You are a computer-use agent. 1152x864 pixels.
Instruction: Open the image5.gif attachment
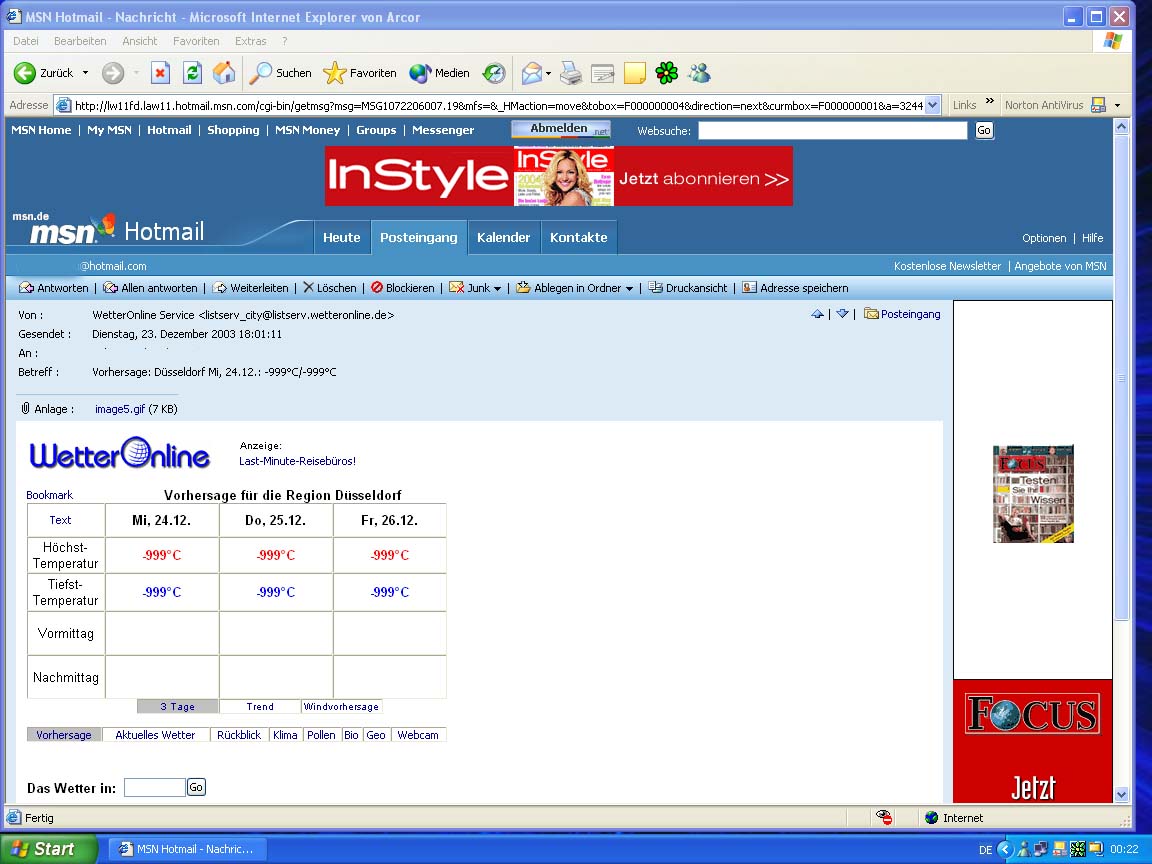point(120,409)
